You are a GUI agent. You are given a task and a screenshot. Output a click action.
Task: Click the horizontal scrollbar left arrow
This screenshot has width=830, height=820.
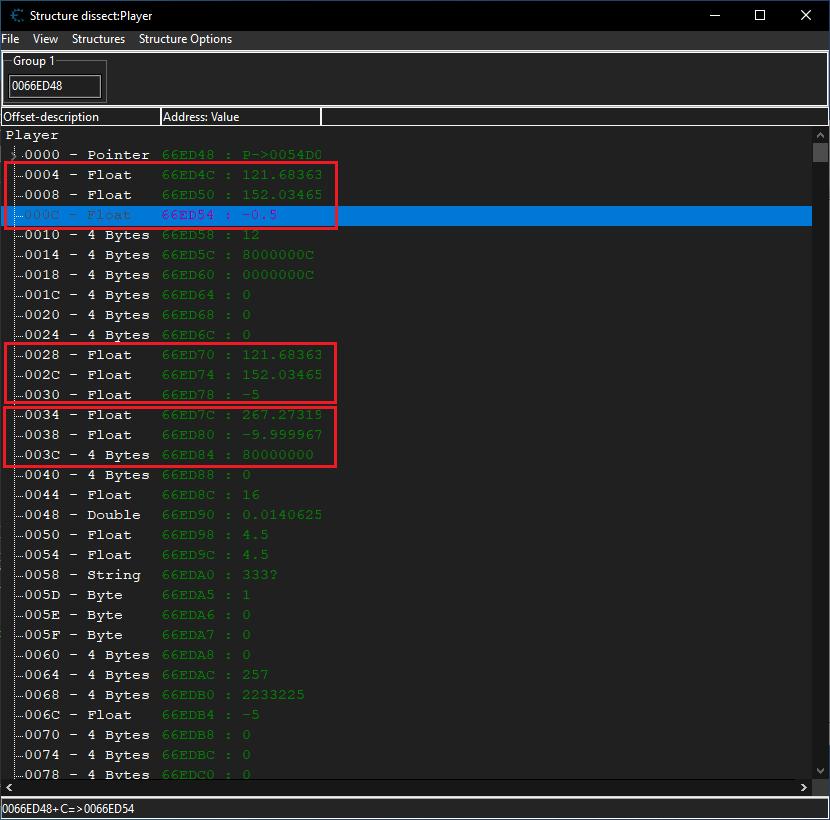[8, 788]
